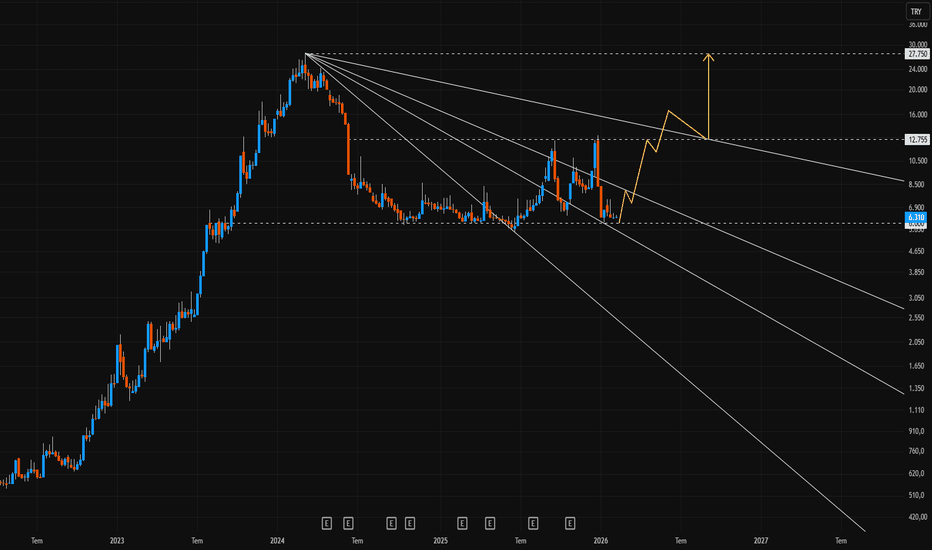Click the 2.550 price scale value

pos(918,318)
